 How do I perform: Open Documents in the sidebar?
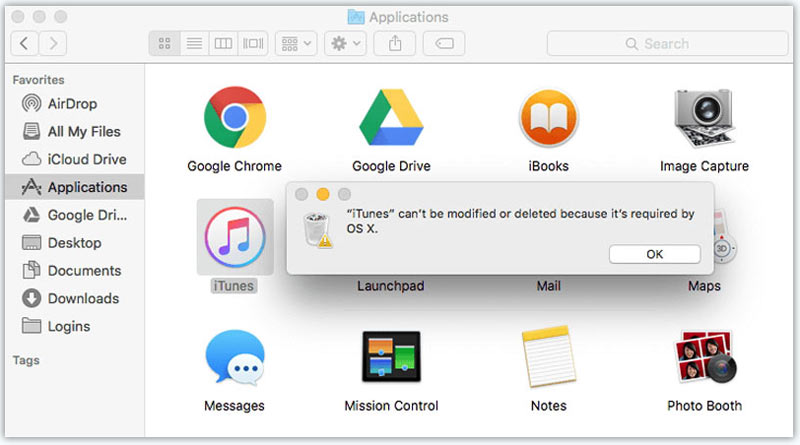(x=74, y=270)
